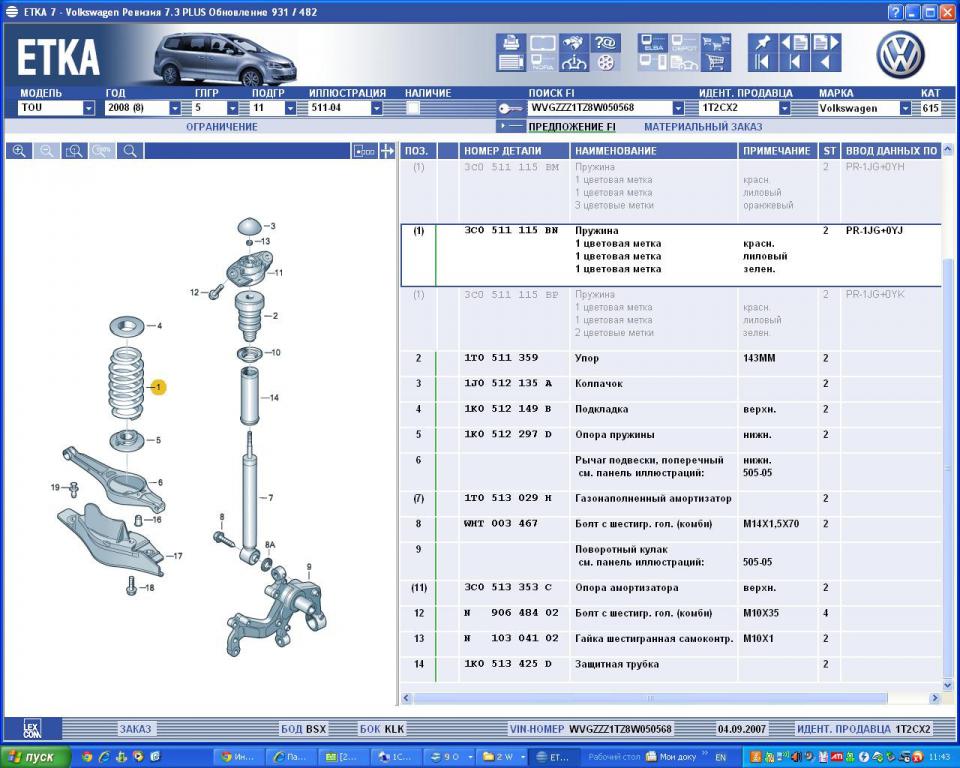Select the ПРЕДЛОЖЕНИЕ FI tab

pyautogui.click(x=572, y=127)
